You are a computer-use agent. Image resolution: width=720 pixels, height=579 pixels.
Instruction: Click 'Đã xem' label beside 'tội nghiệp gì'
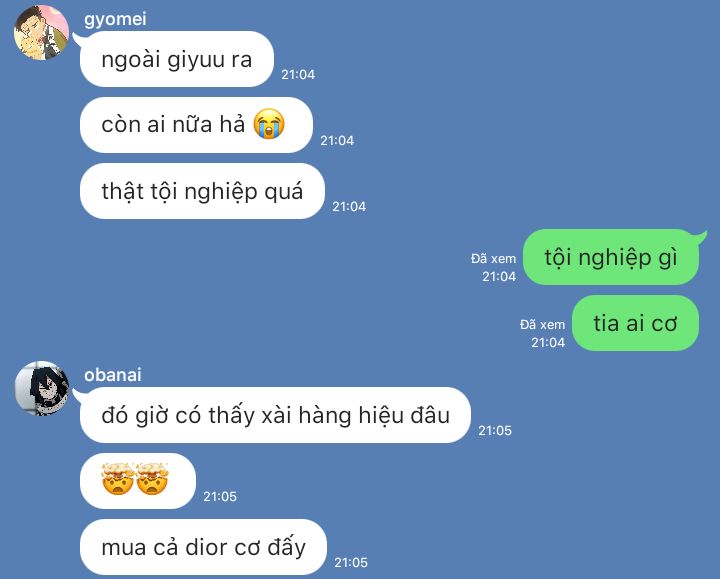tap(494, 259)
